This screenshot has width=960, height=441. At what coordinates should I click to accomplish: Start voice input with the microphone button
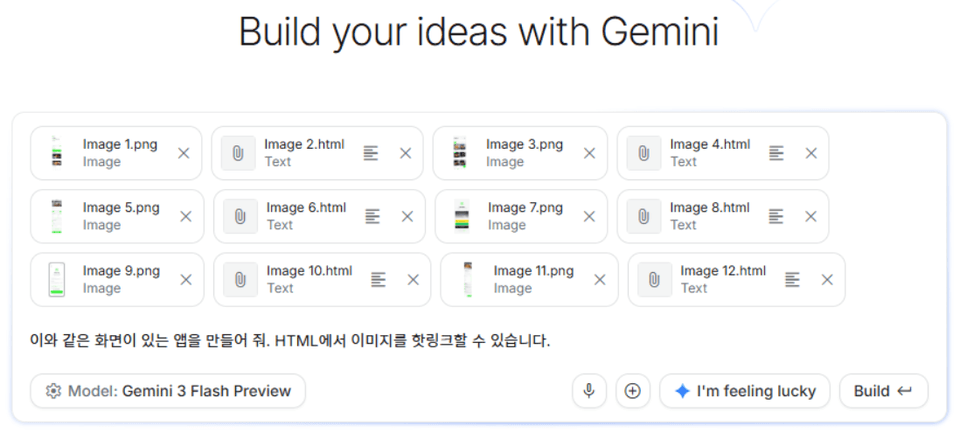(x=589, y=391)
